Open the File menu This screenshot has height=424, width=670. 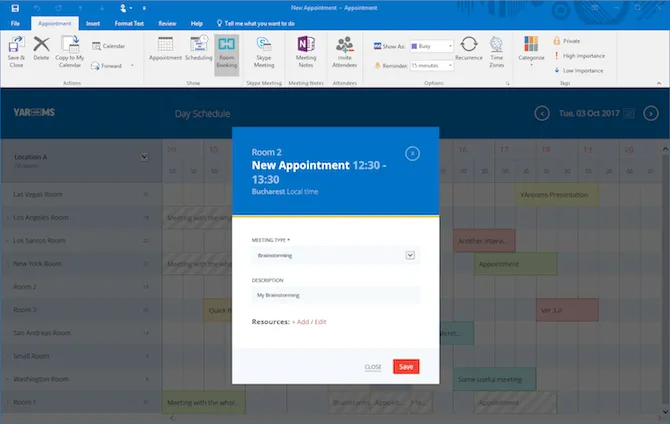tap(15, 24)
